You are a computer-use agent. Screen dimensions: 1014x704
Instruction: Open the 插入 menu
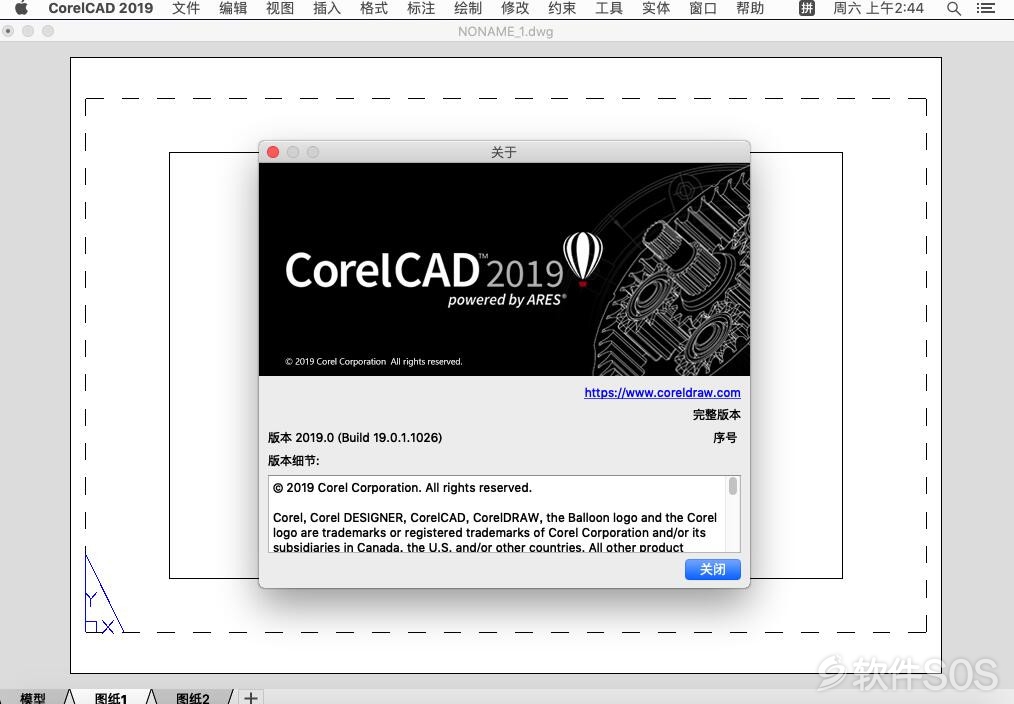click(x=327, y=8)
